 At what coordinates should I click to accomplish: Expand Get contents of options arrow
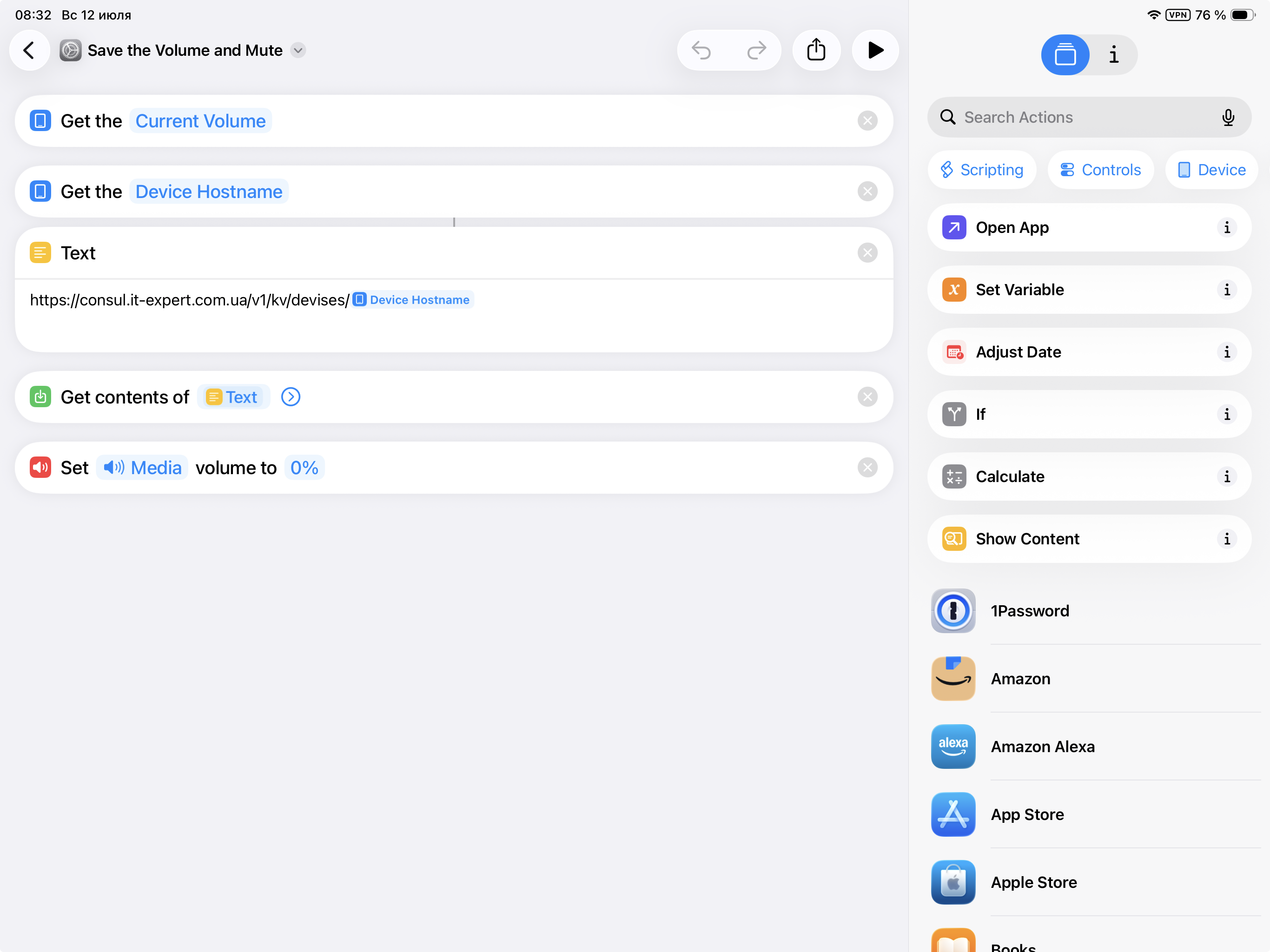click(291, 397)
